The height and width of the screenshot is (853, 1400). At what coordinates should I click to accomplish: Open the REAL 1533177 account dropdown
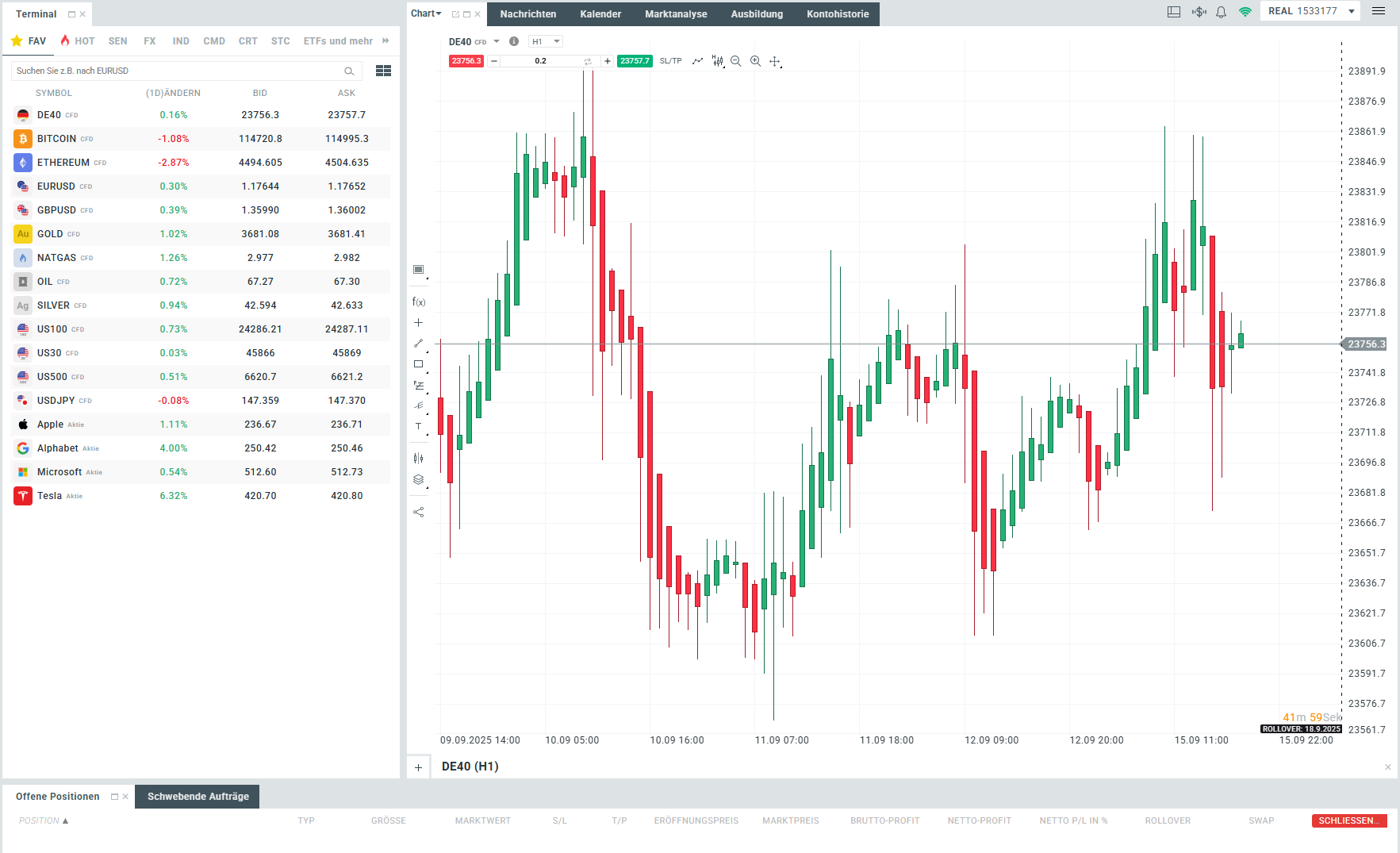click(1311, 11)
